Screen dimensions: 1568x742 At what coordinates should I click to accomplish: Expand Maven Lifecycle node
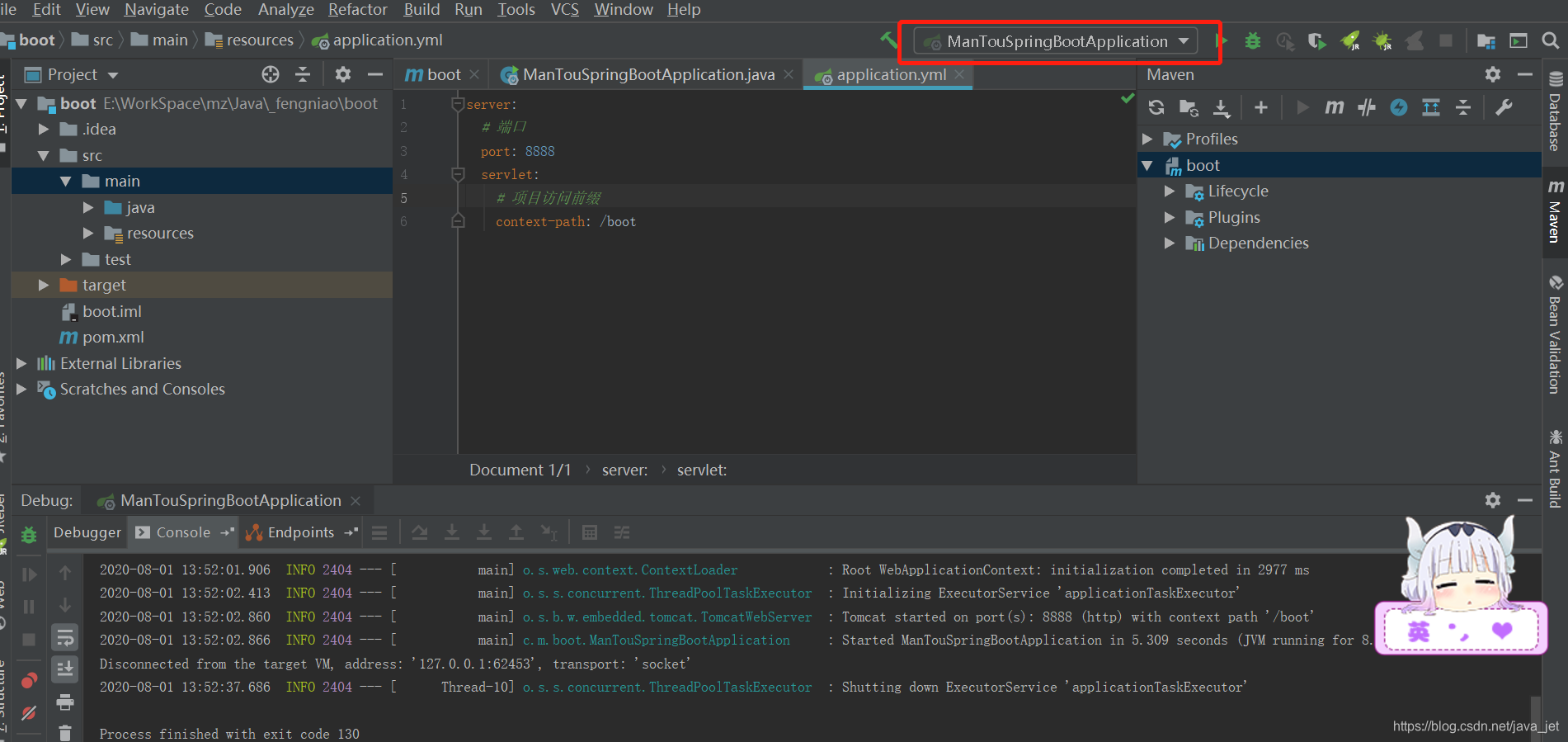1170,191
